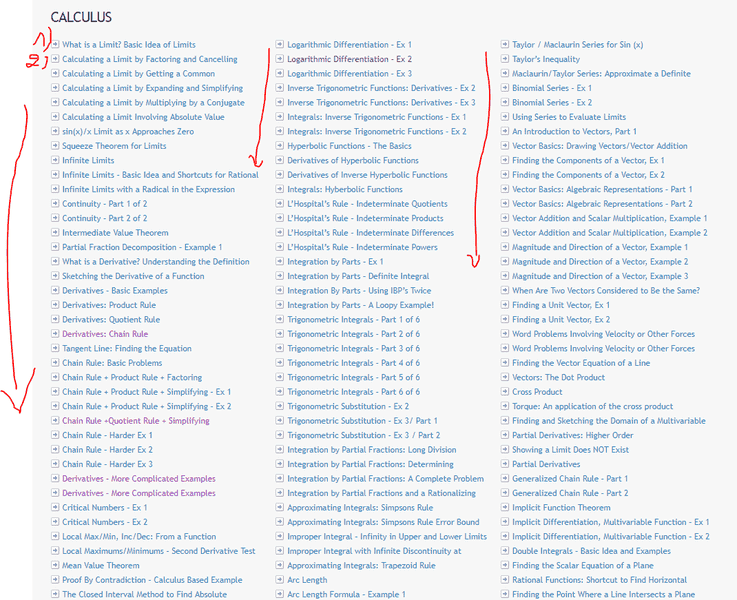Open "Integration by Parts - A Loopy Example!"
The image size is (737, 600).
coord(361,305)
